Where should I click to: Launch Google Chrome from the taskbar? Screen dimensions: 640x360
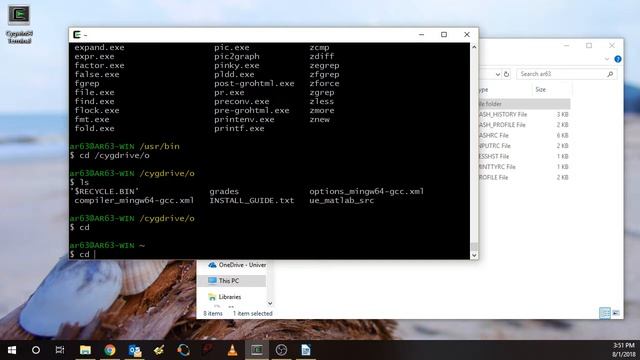(110, 350)
